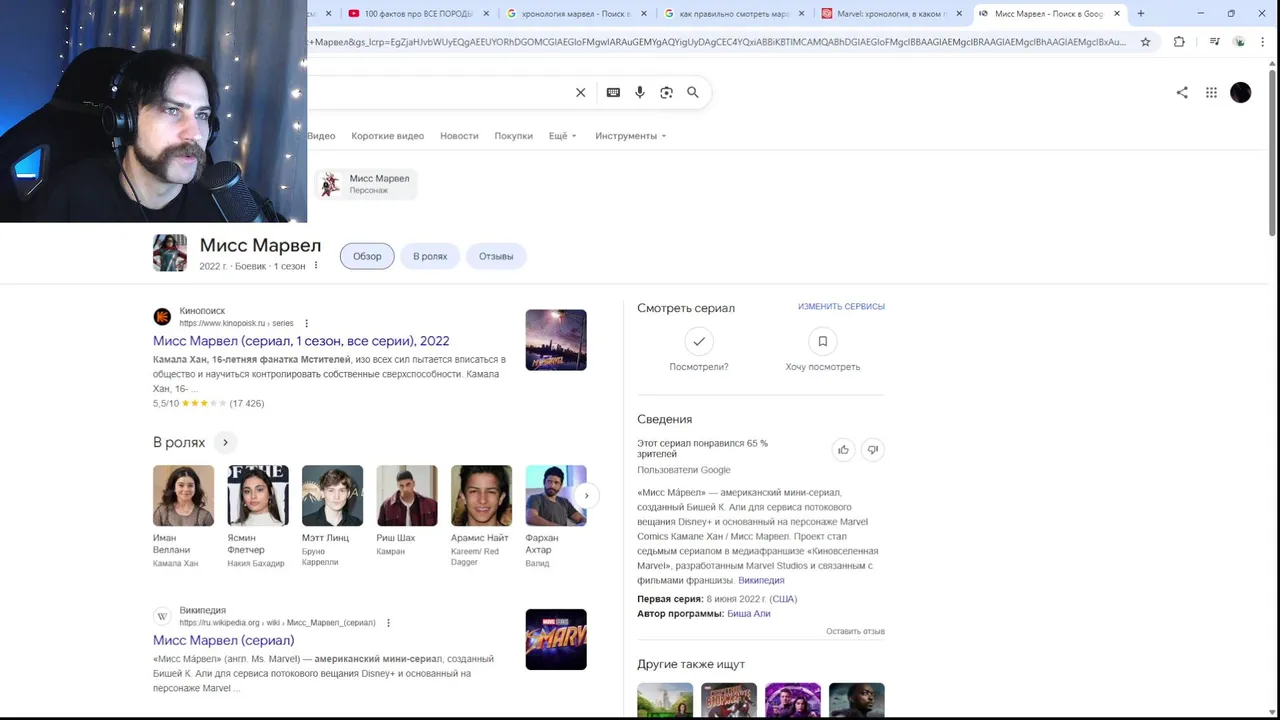This screenshot has width=1280, height=720.
Task: Click the browser address bar URL
Action: pyautogui.click(x=716, y=42)
